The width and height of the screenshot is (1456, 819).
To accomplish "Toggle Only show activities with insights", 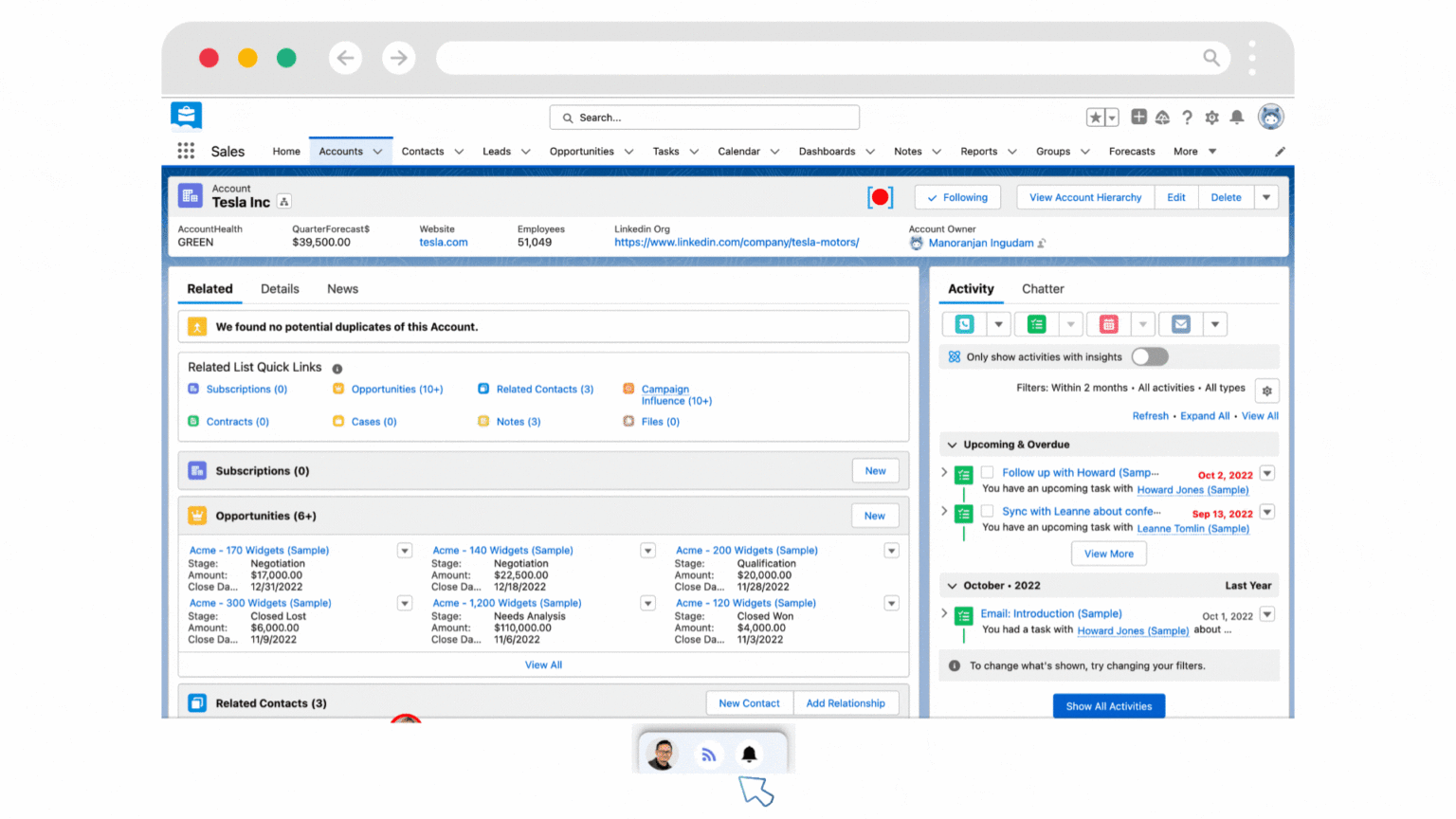I will point(1150,356).
